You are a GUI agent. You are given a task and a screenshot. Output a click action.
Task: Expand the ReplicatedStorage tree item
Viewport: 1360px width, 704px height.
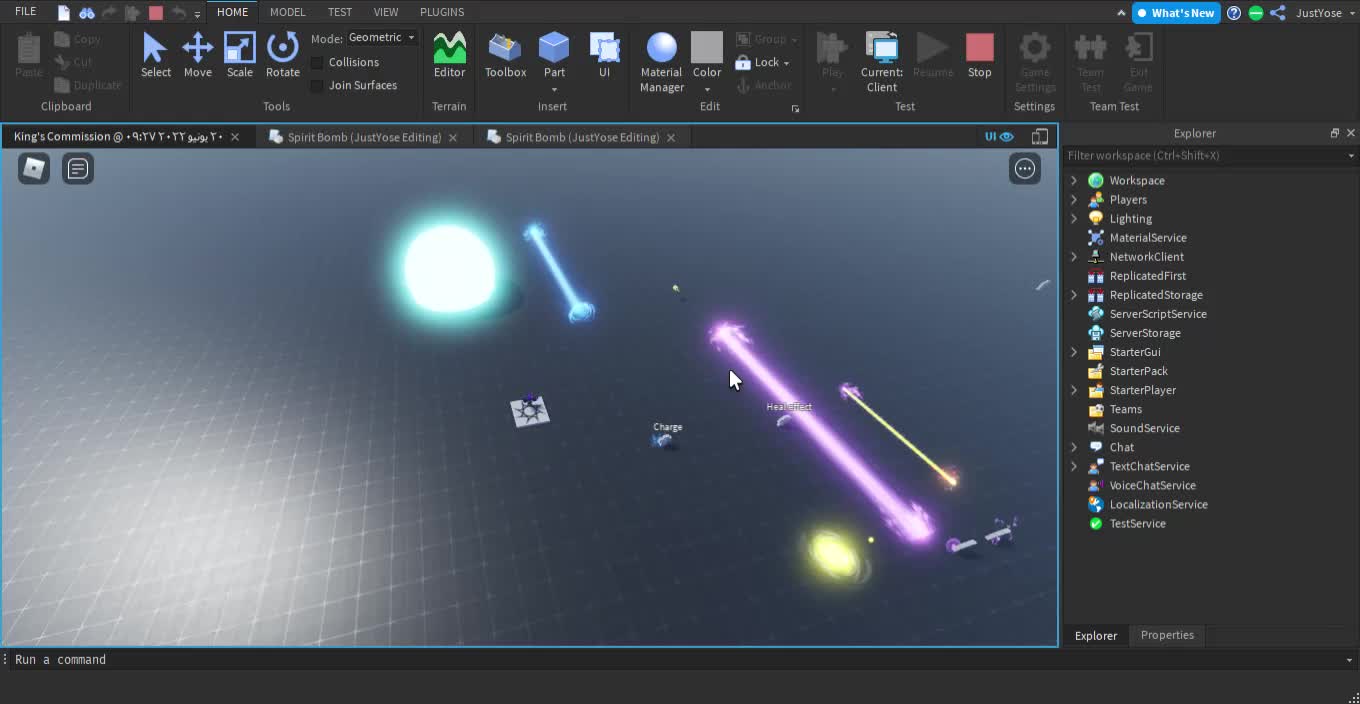[x=1073, y=294]
